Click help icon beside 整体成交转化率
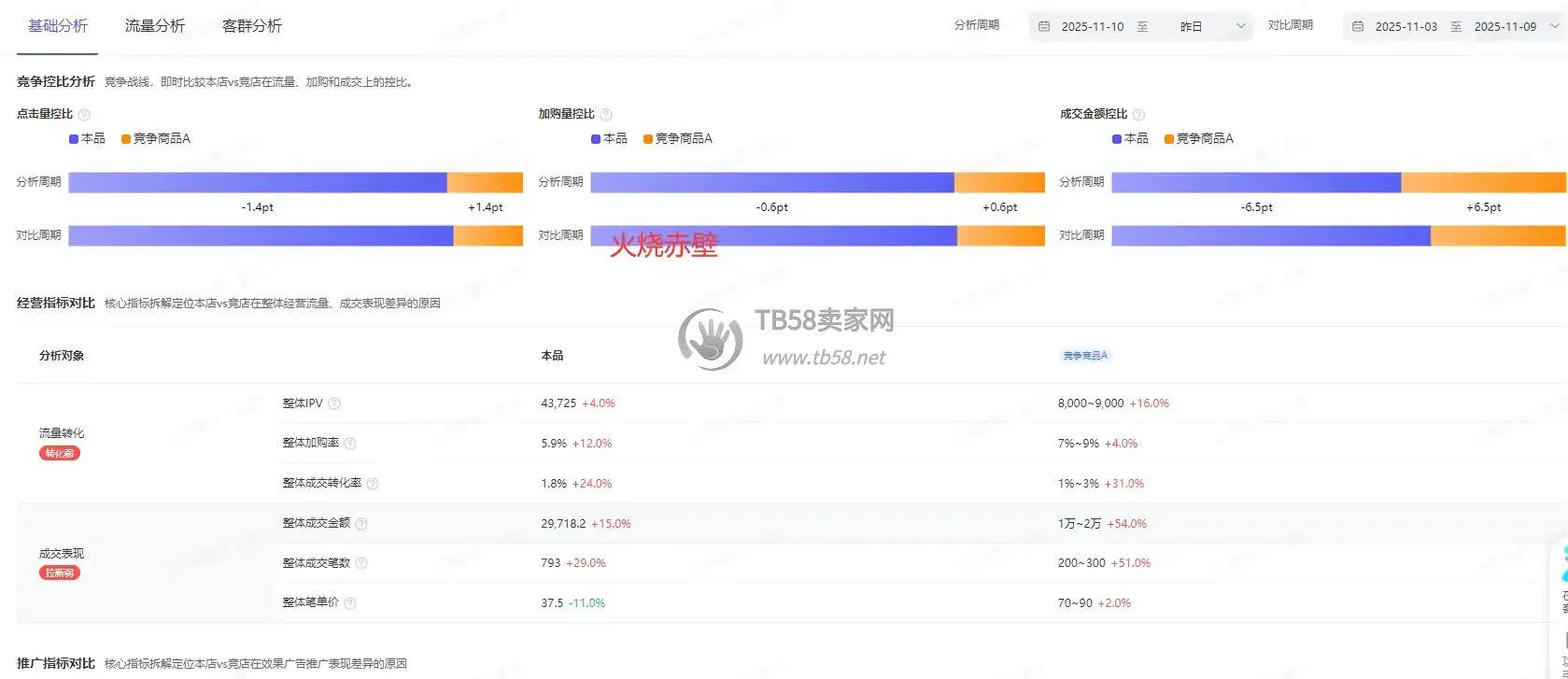This screenshot has width=1568, height=679. point(373,484)
